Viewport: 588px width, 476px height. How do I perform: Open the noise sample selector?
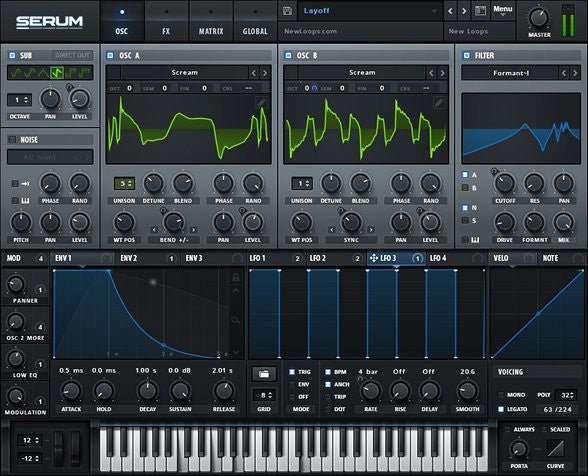tap(50, 157)
